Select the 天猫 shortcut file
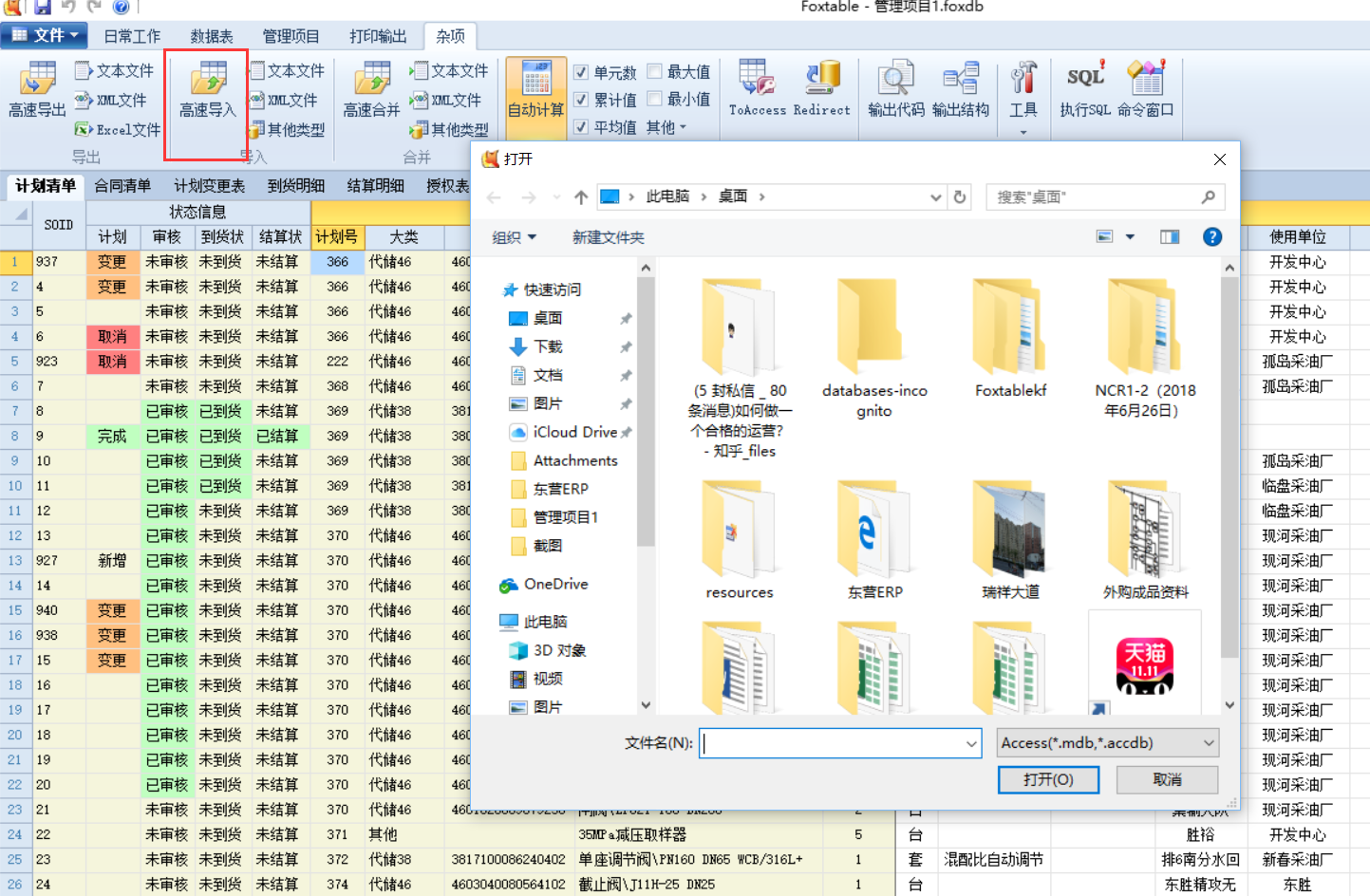The width and height of the screenshot is (1370, 896). (x=1145, y=663)
